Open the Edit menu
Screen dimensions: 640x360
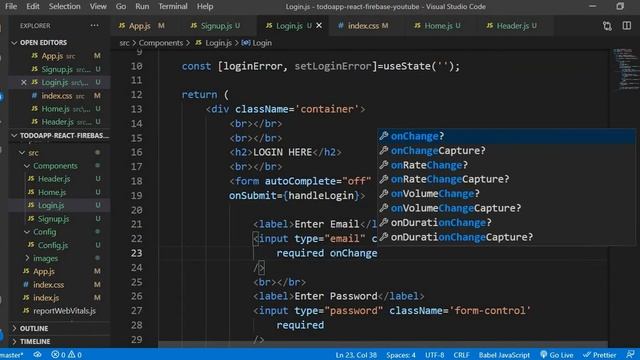33,7
